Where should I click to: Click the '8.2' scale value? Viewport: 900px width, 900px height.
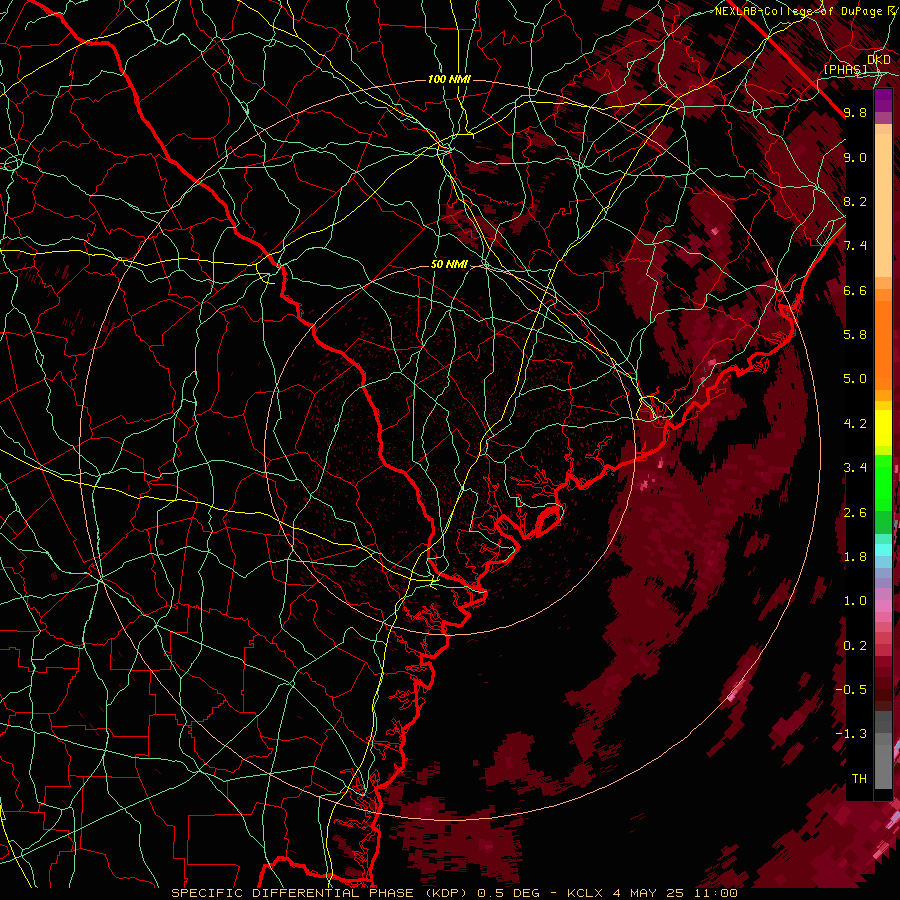point(855,201)
